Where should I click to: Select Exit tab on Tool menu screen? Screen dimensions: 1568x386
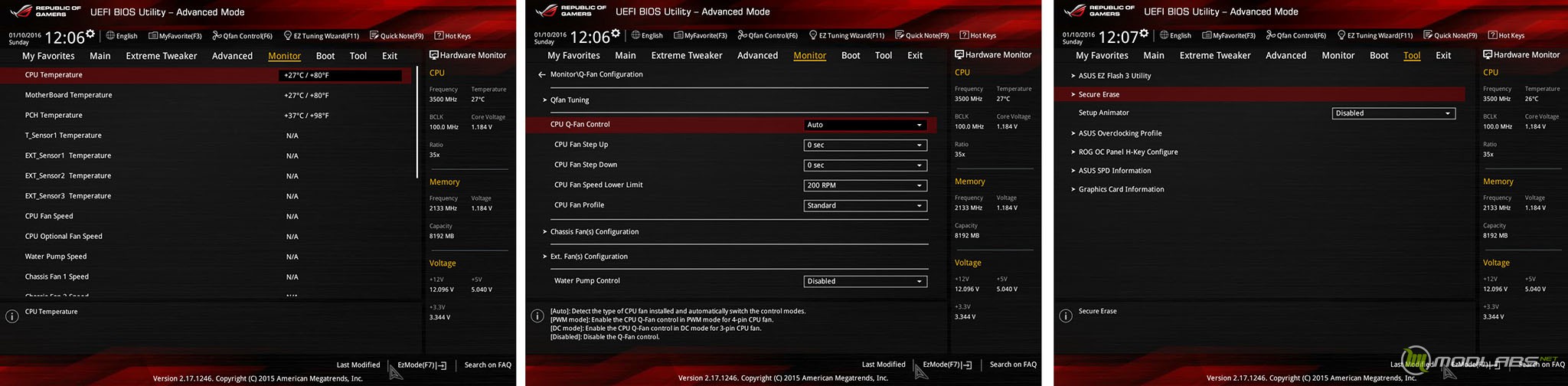click(1443, 55)
